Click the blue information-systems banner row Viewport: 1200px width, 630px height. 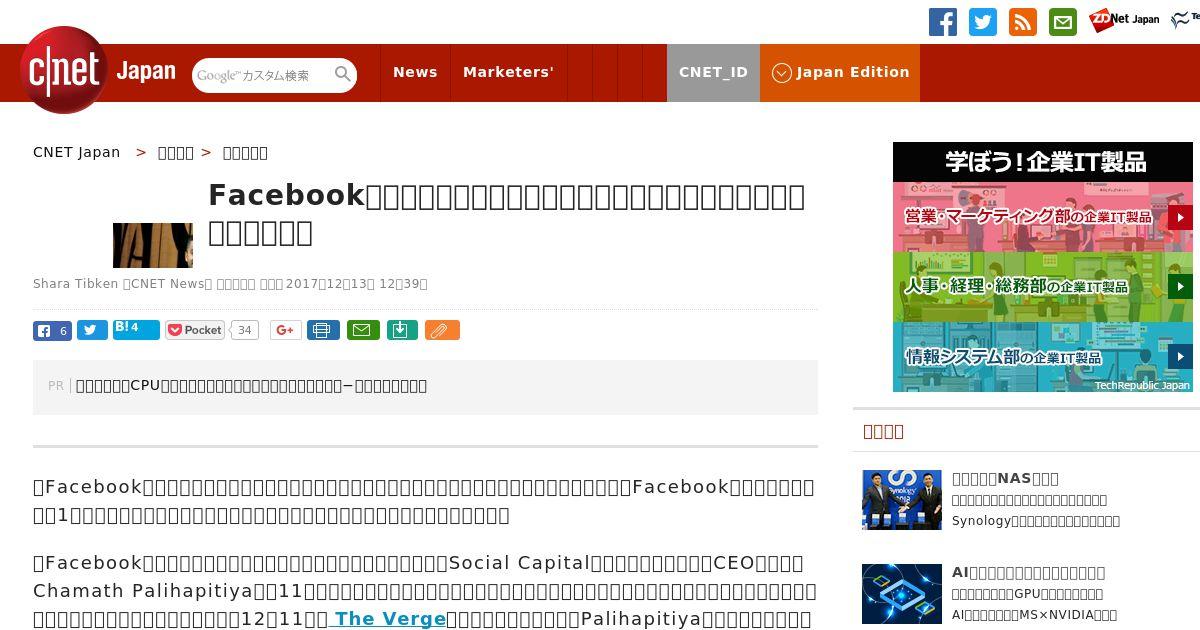(x=1043, y=357)
